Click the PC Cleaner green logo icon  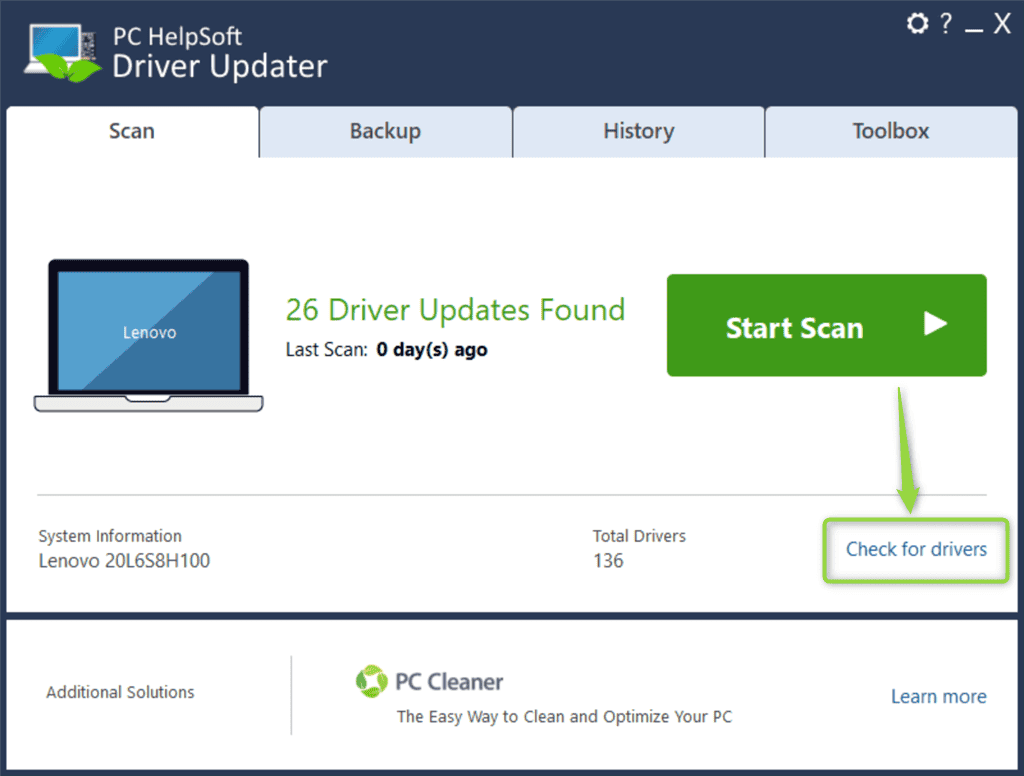[372, 681]
